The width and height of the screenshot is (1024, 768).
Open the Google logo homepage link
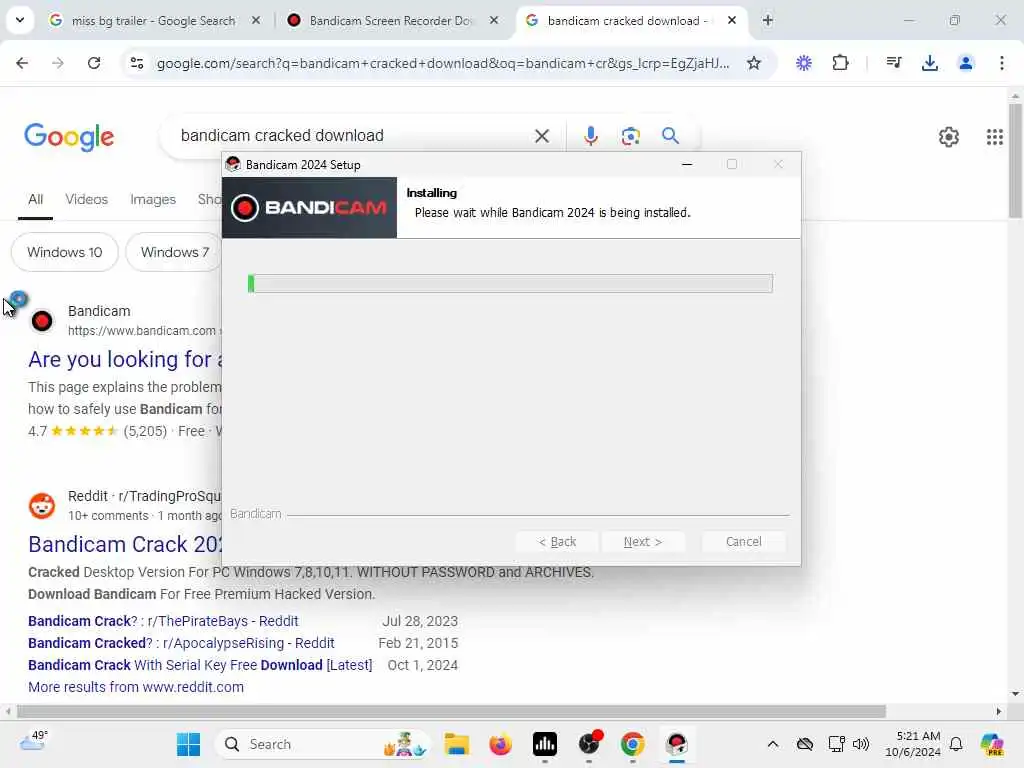[x=69, y=136]
